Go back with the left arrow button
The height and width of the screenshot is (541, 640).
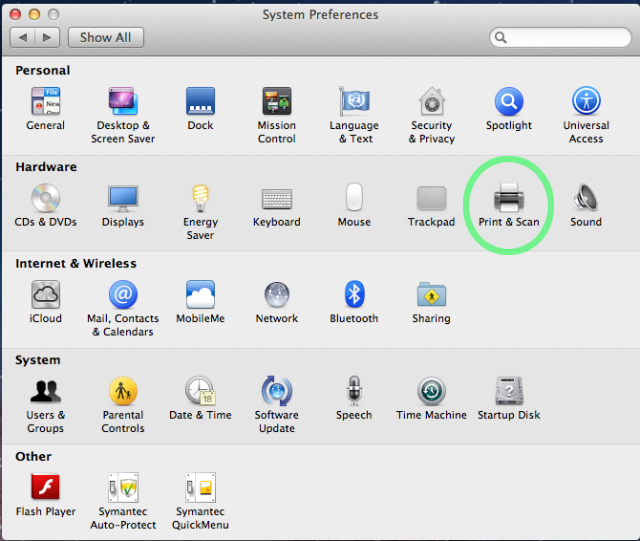tap(23, 38)
